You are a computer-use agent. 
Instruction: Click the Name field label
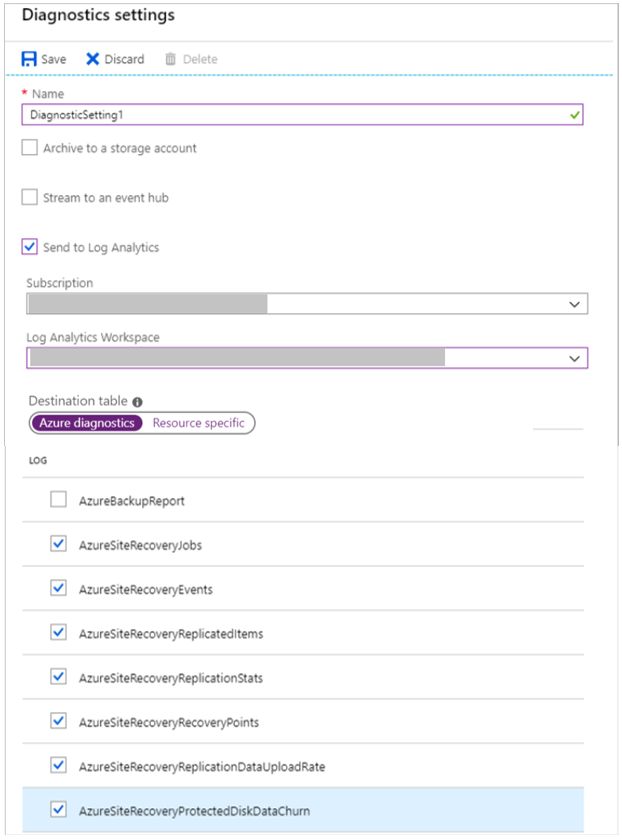click(48, 94)
